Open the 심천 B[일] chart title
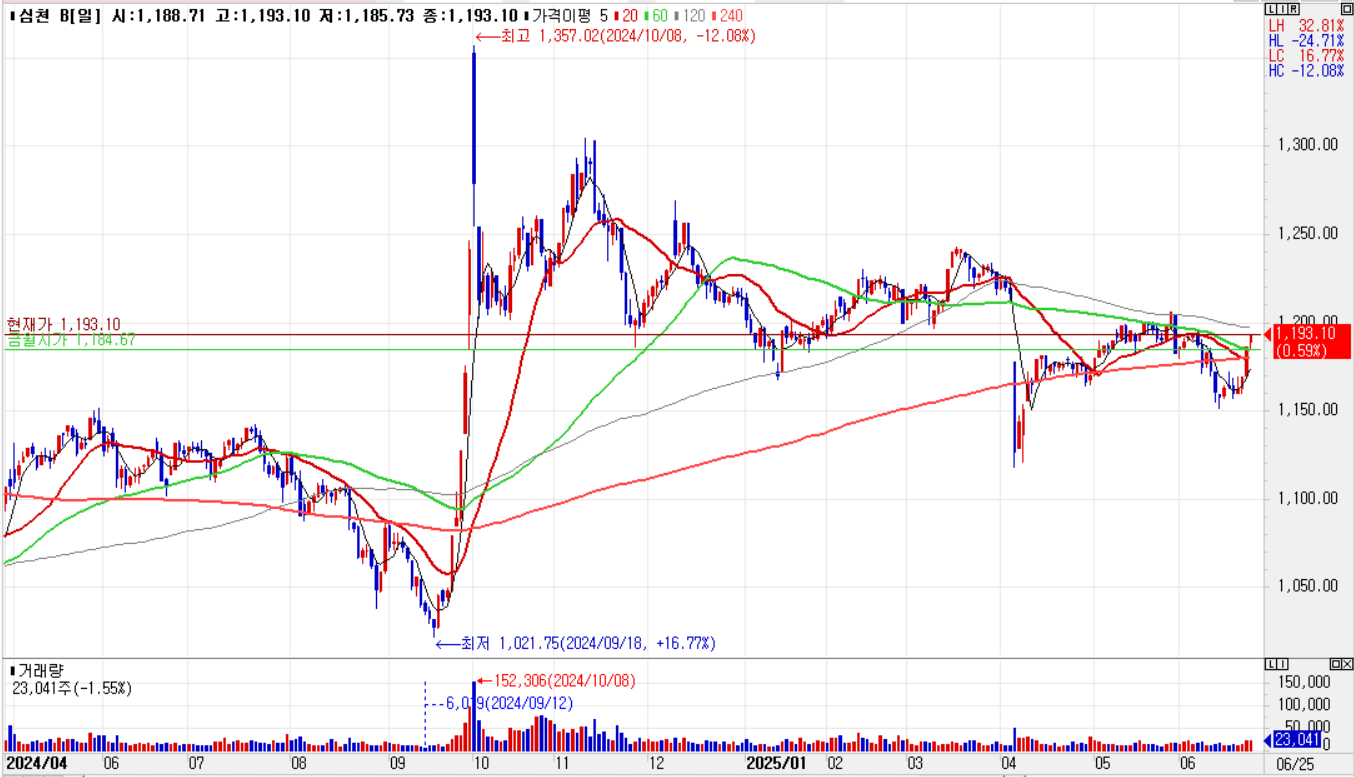The image size is (1354, 777). click(x=53, y=16)
